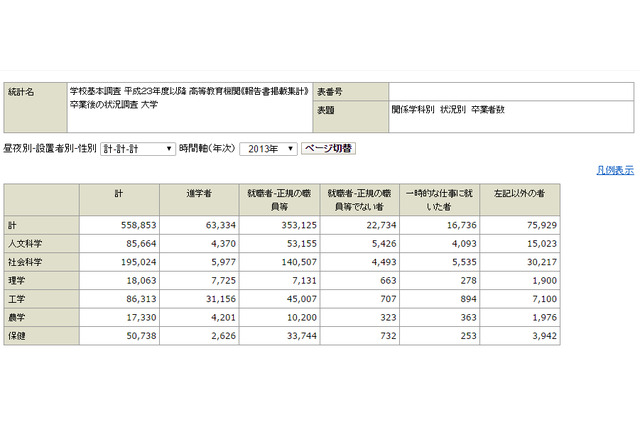Screen dimensions: 640x426
Task: Select cell value 4,093
Action: [x=464, y=244]
